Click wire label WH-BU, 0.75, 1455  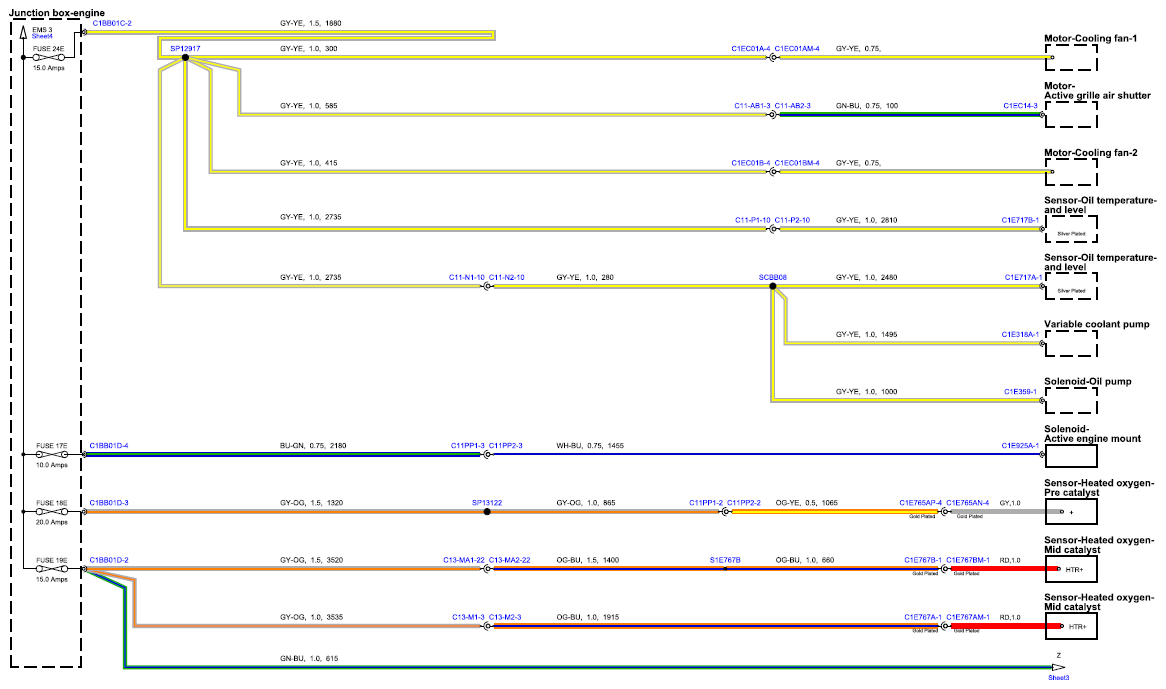tap(590, 446)
